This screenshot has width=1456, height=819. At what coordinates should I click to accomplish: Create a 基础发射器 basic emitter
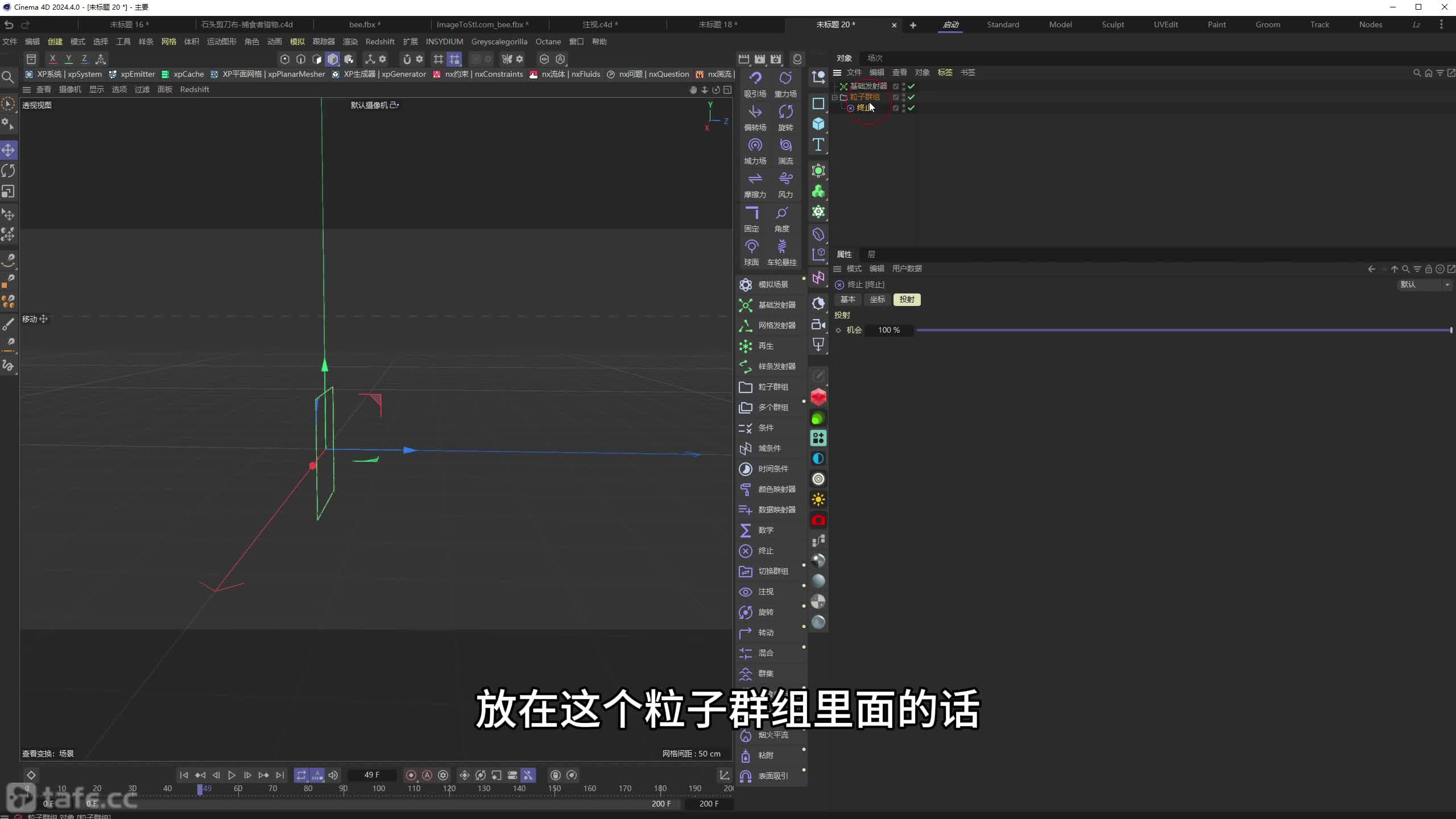771,305
